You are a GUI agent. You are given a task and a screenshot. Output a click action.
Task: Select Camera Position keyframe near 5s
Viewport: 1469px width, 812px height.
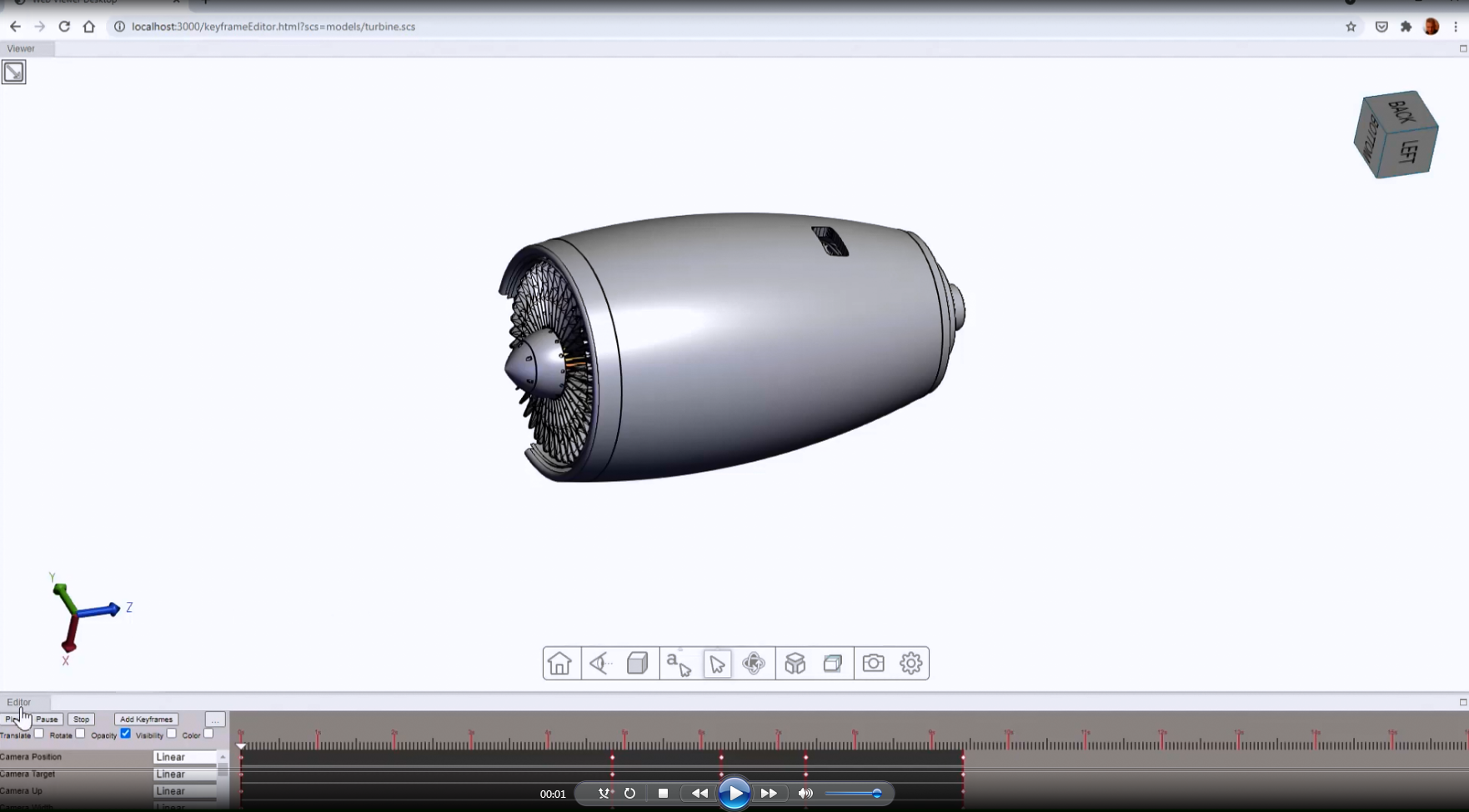coord(613,757)
